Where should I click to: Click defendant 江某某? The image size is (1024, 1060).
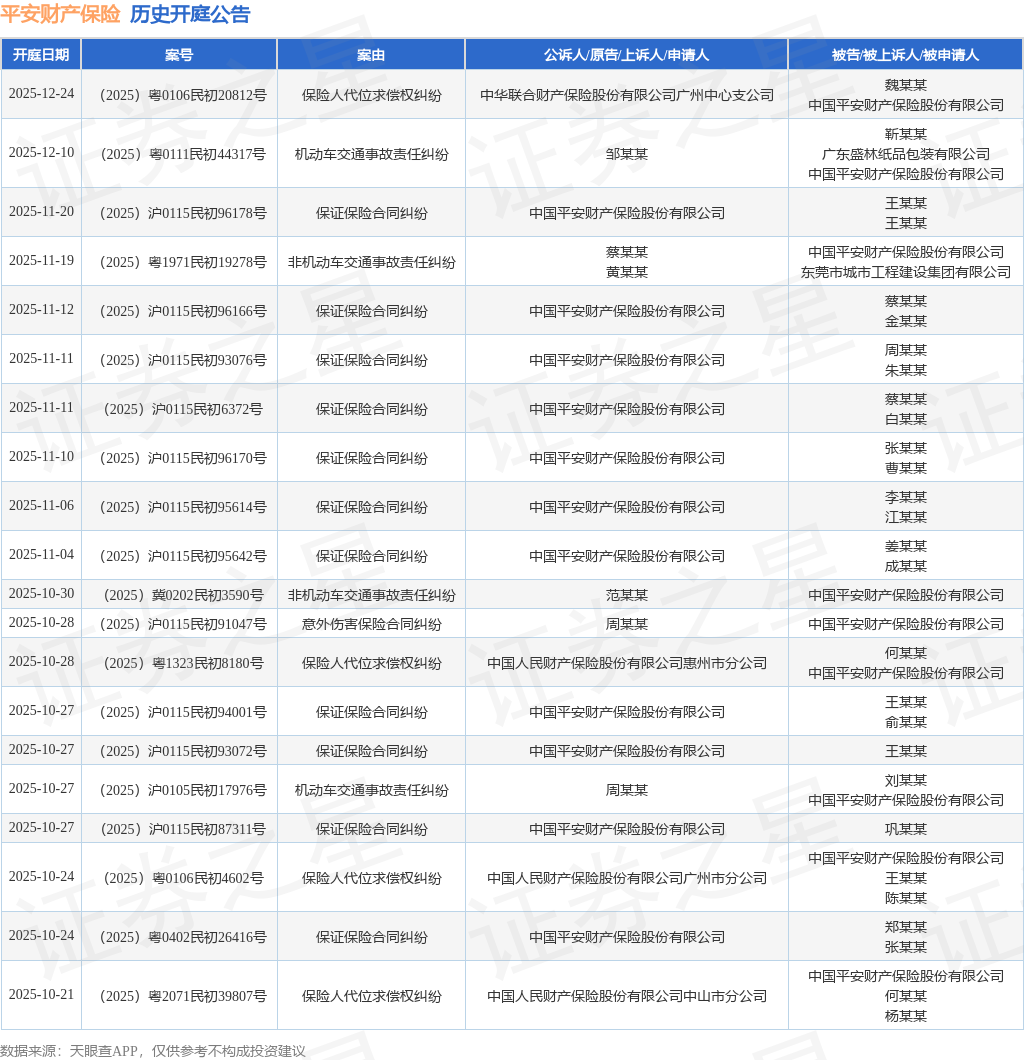tap(906, 517)
